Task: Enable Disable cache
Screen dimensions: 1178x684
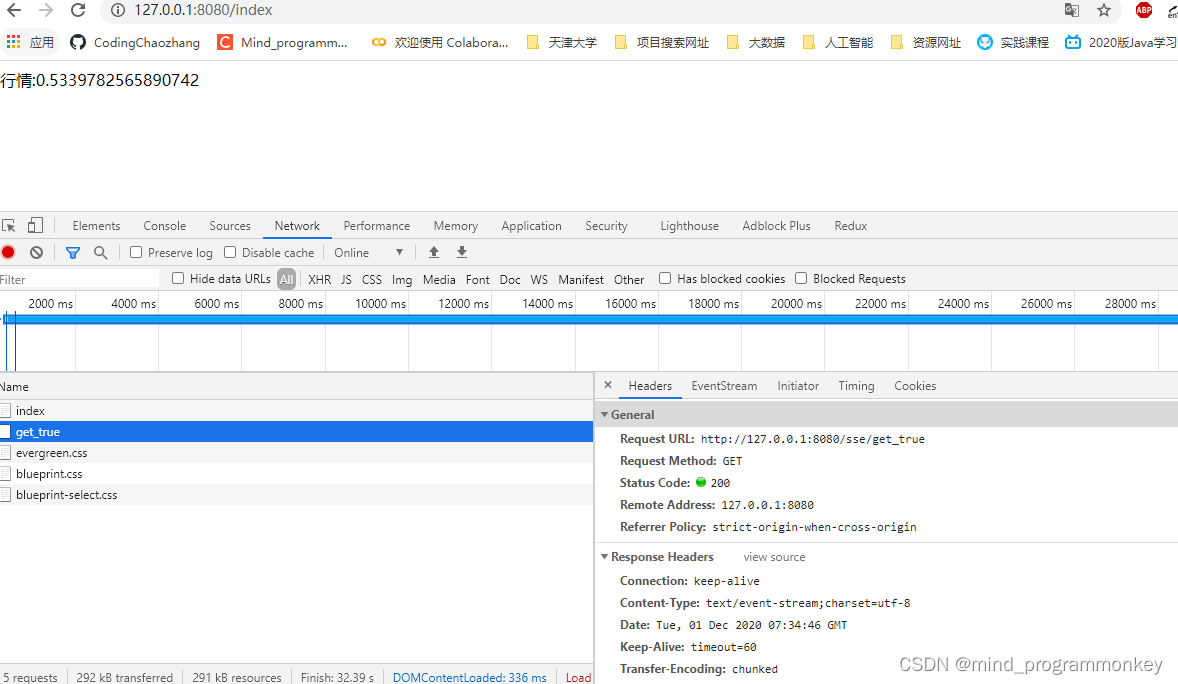Action: pos(230,253)
